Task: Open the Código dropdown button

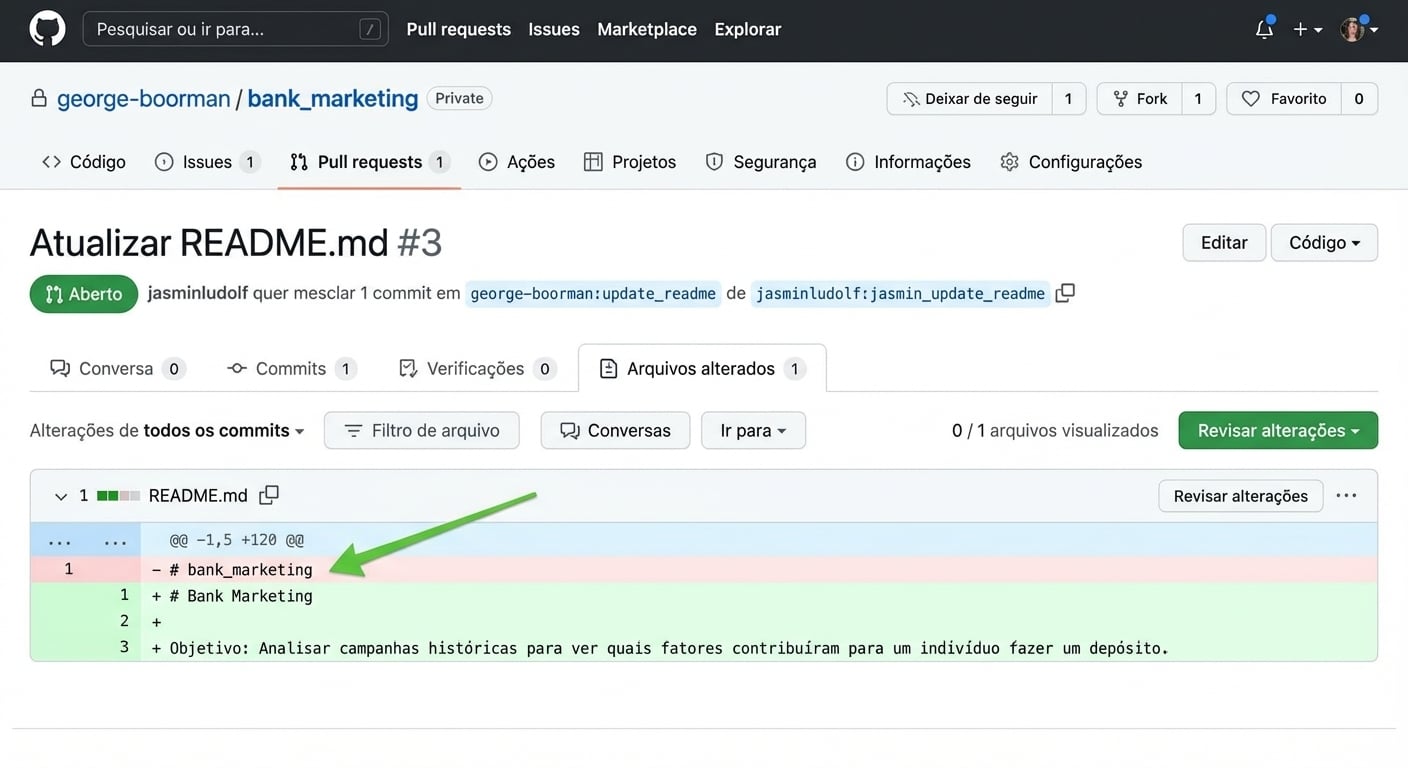Action: pos(1324,243)
